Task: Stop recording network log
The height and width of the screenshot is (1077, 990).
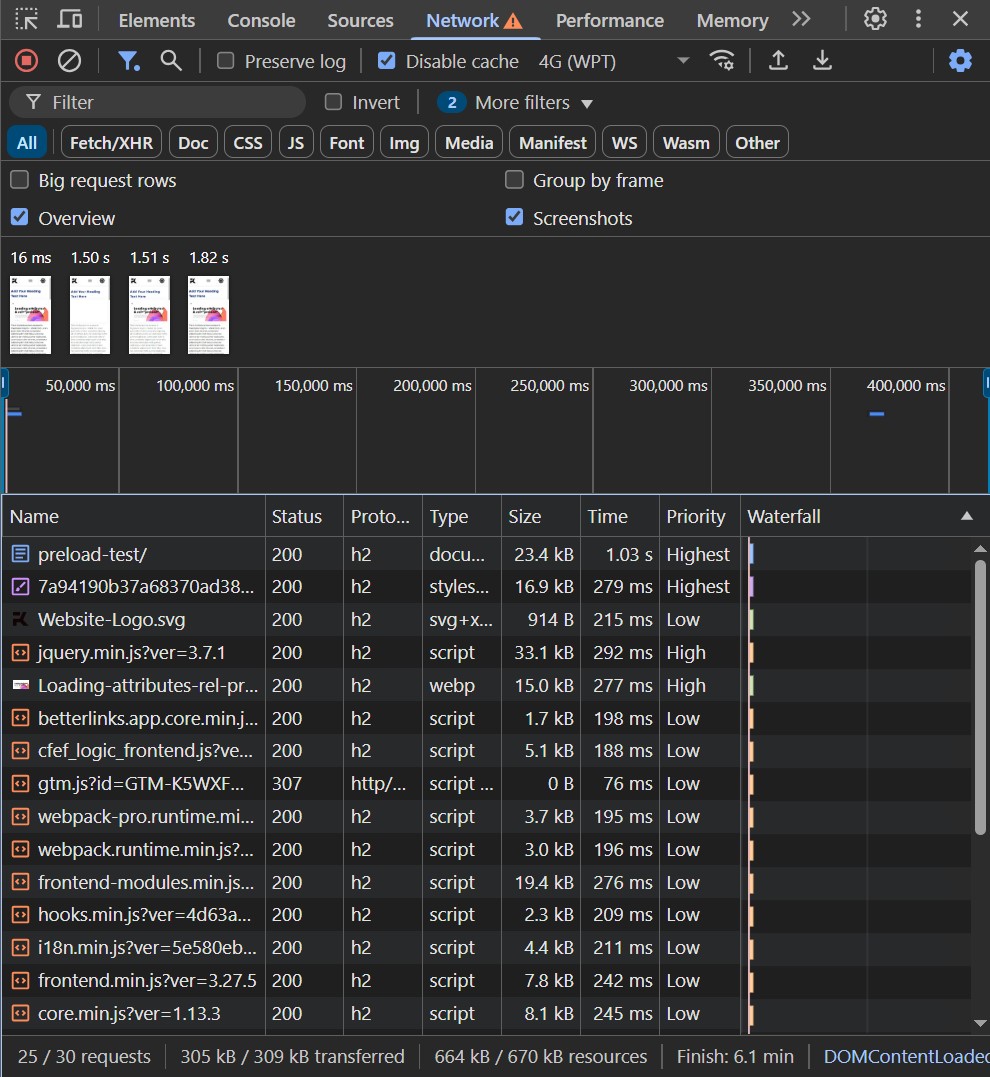Action: (x=26, y=61)
